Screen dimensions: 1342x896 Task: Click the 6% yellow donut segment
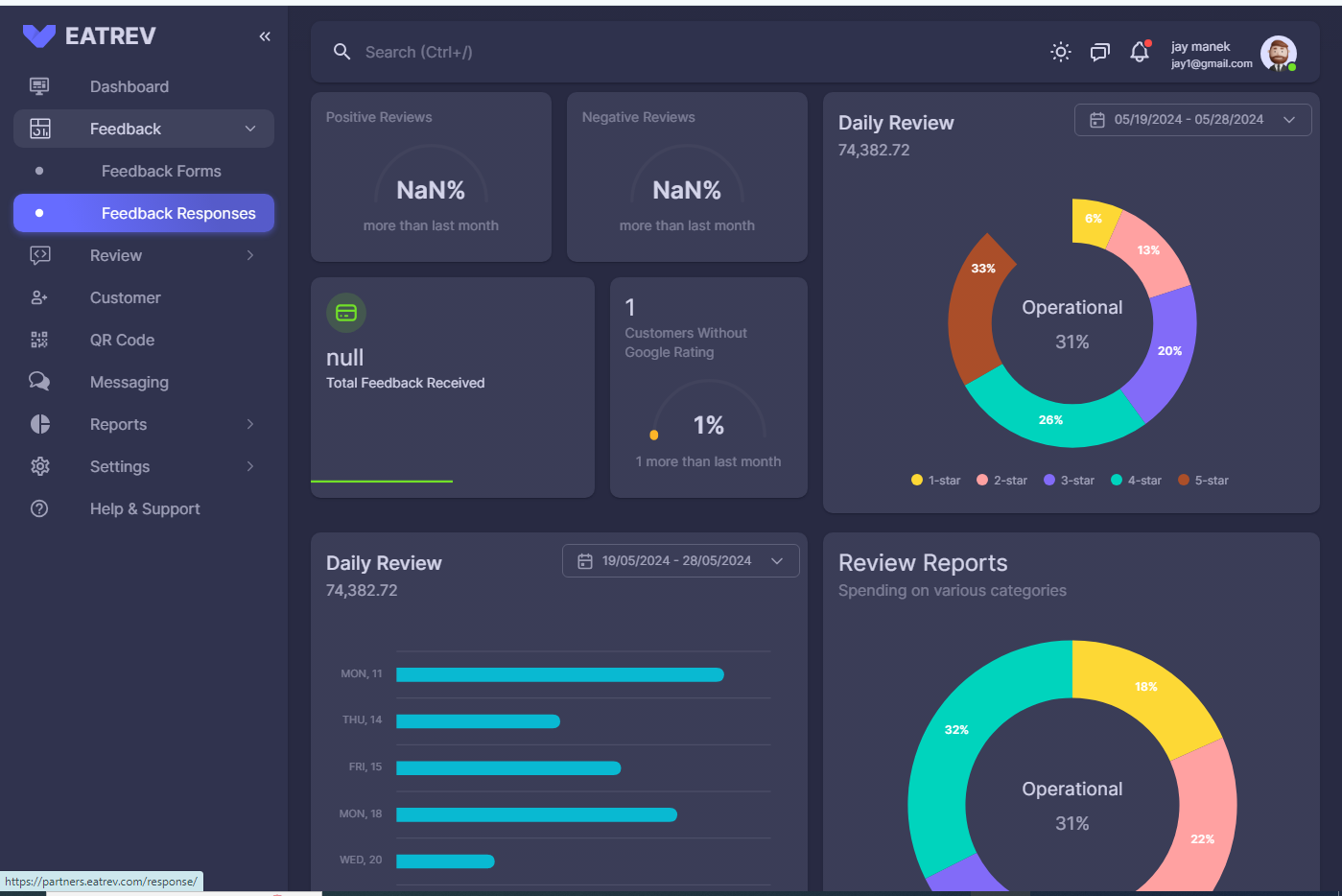coord(1094,219)
